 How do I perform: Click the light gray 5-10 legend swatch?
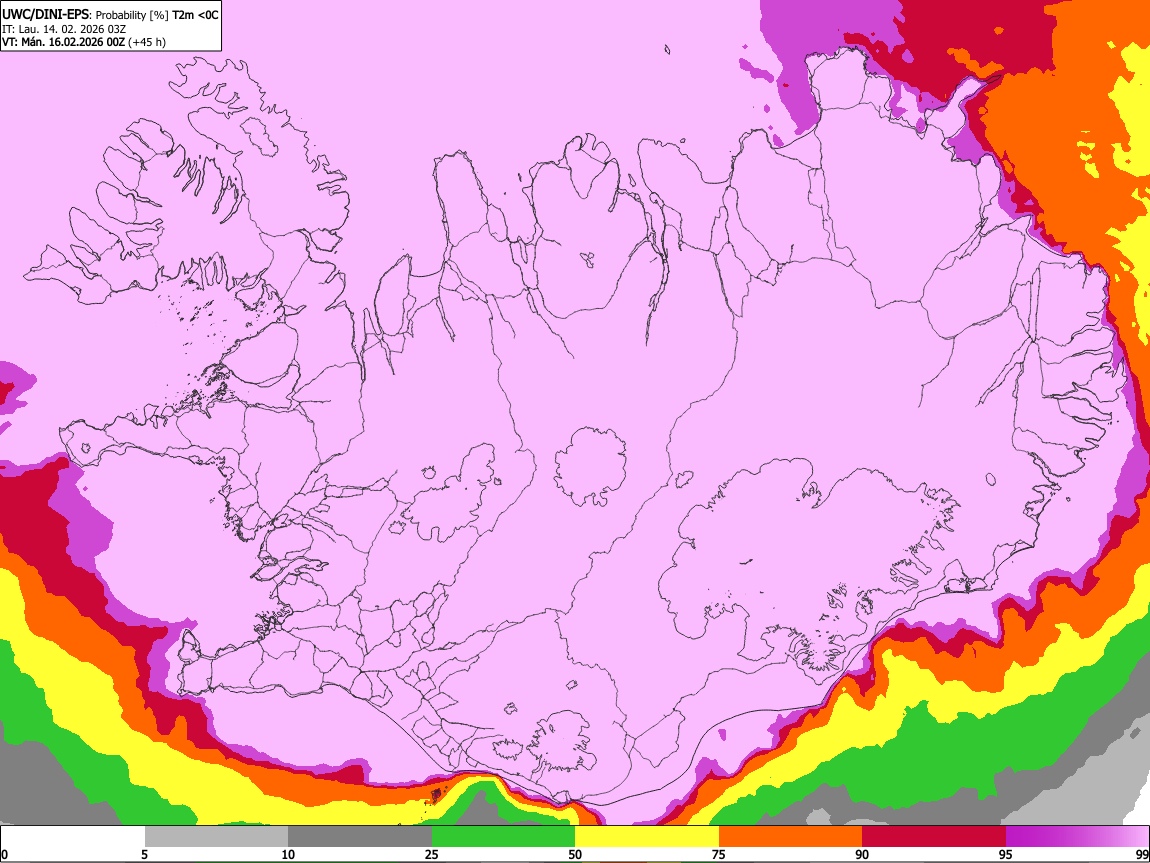click(216, 837)
